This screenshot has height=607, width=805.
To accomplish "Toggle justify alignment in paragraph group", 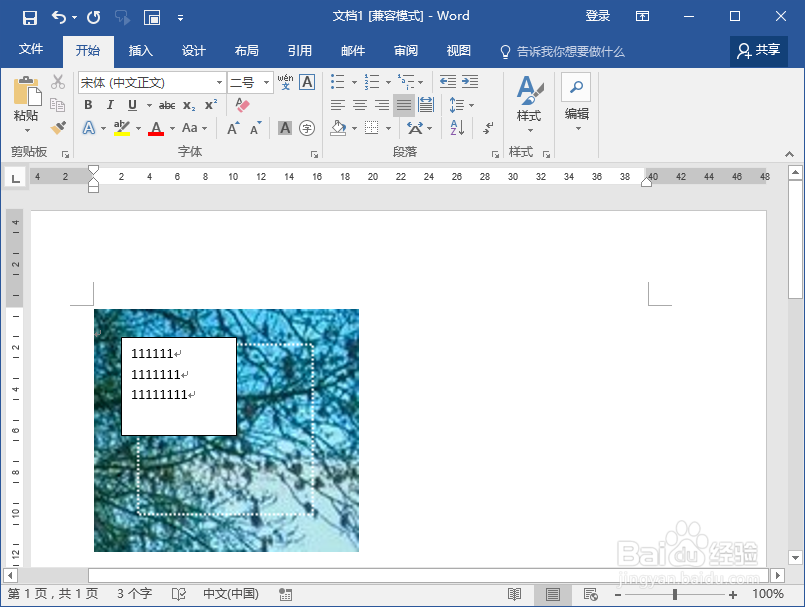I will (403, 104).
